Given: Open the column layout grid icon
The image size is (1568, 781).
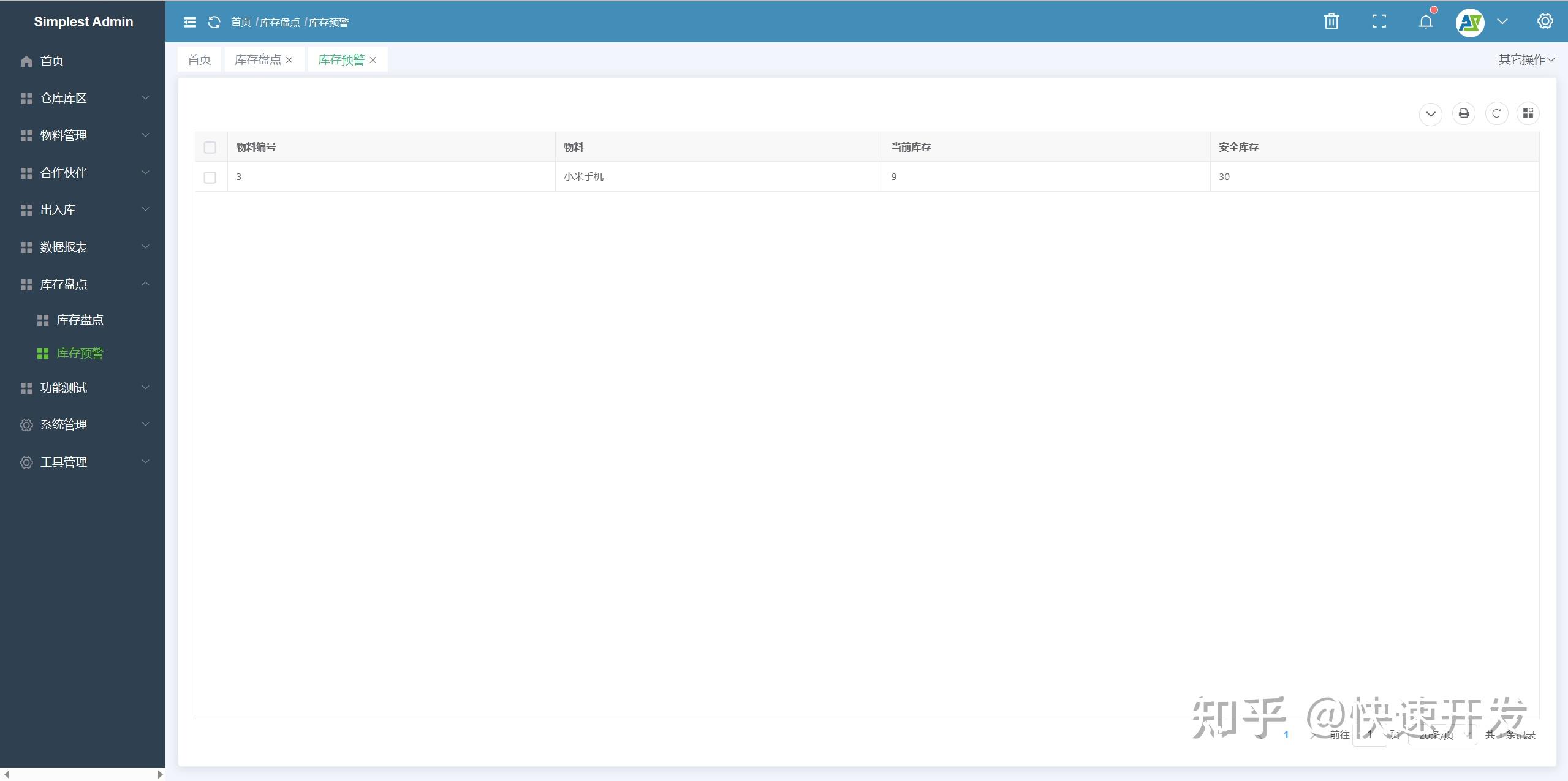Looking at the screenshot, I should pos(1528,113).
